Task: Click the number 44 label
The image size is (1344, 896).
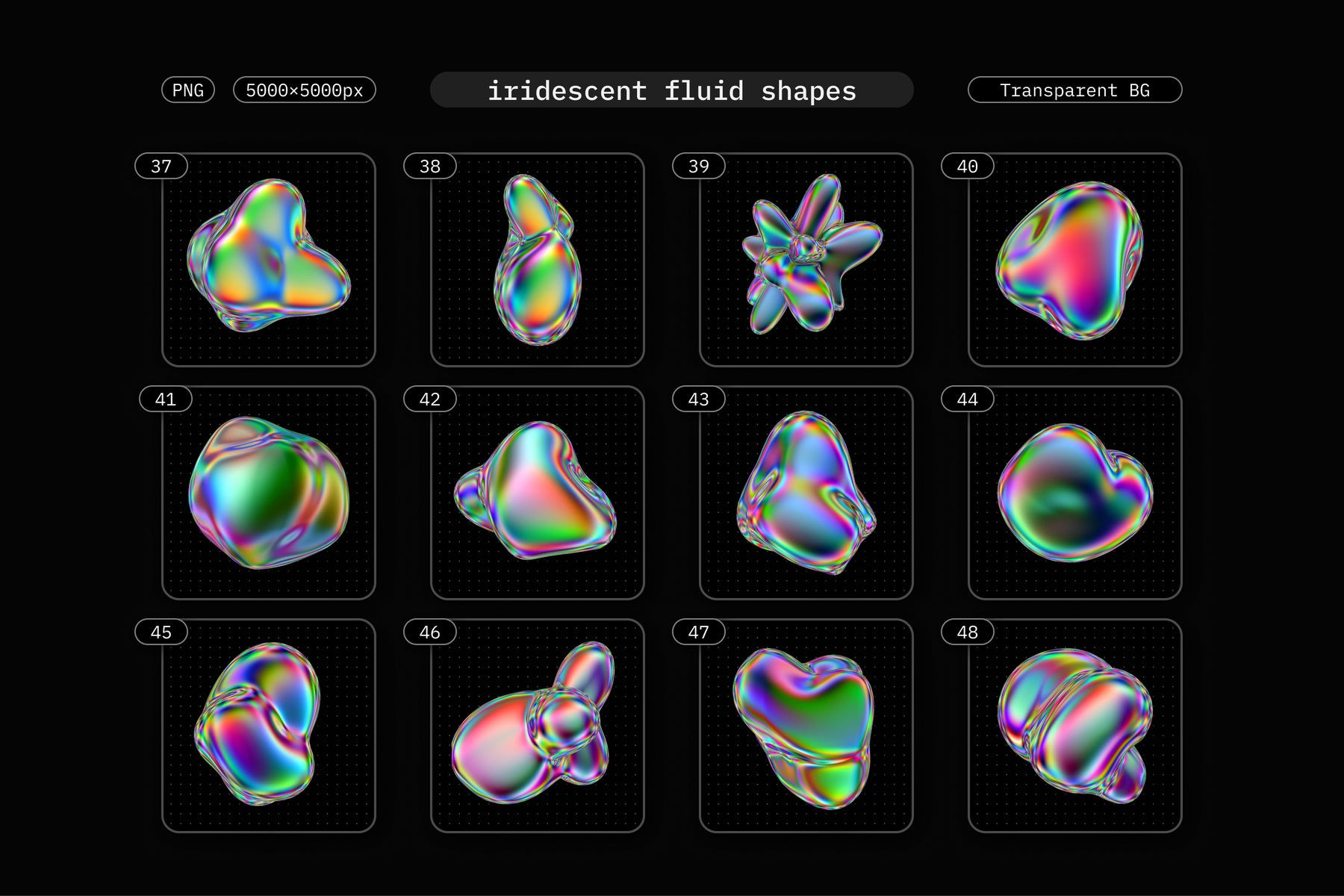Action: coord(967,399)
